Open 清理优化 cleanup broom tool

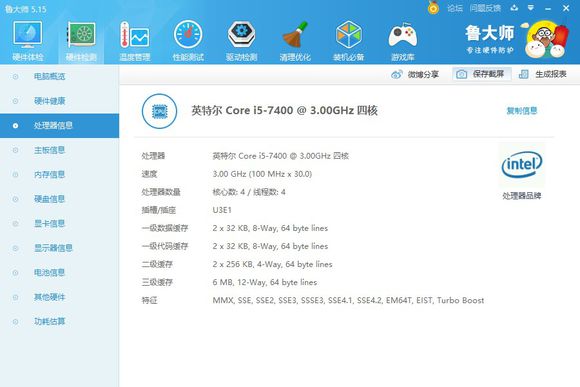pos(295,41)
